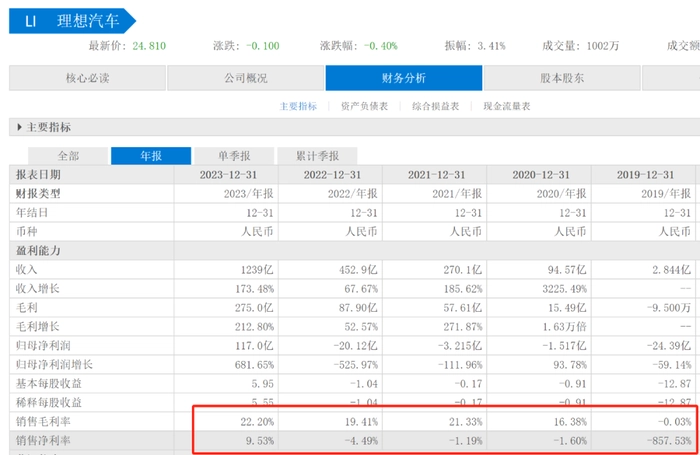This screenshot has height=455, width=700.
Task: Choose the 年报 report filter
Action: coord(150,156)
